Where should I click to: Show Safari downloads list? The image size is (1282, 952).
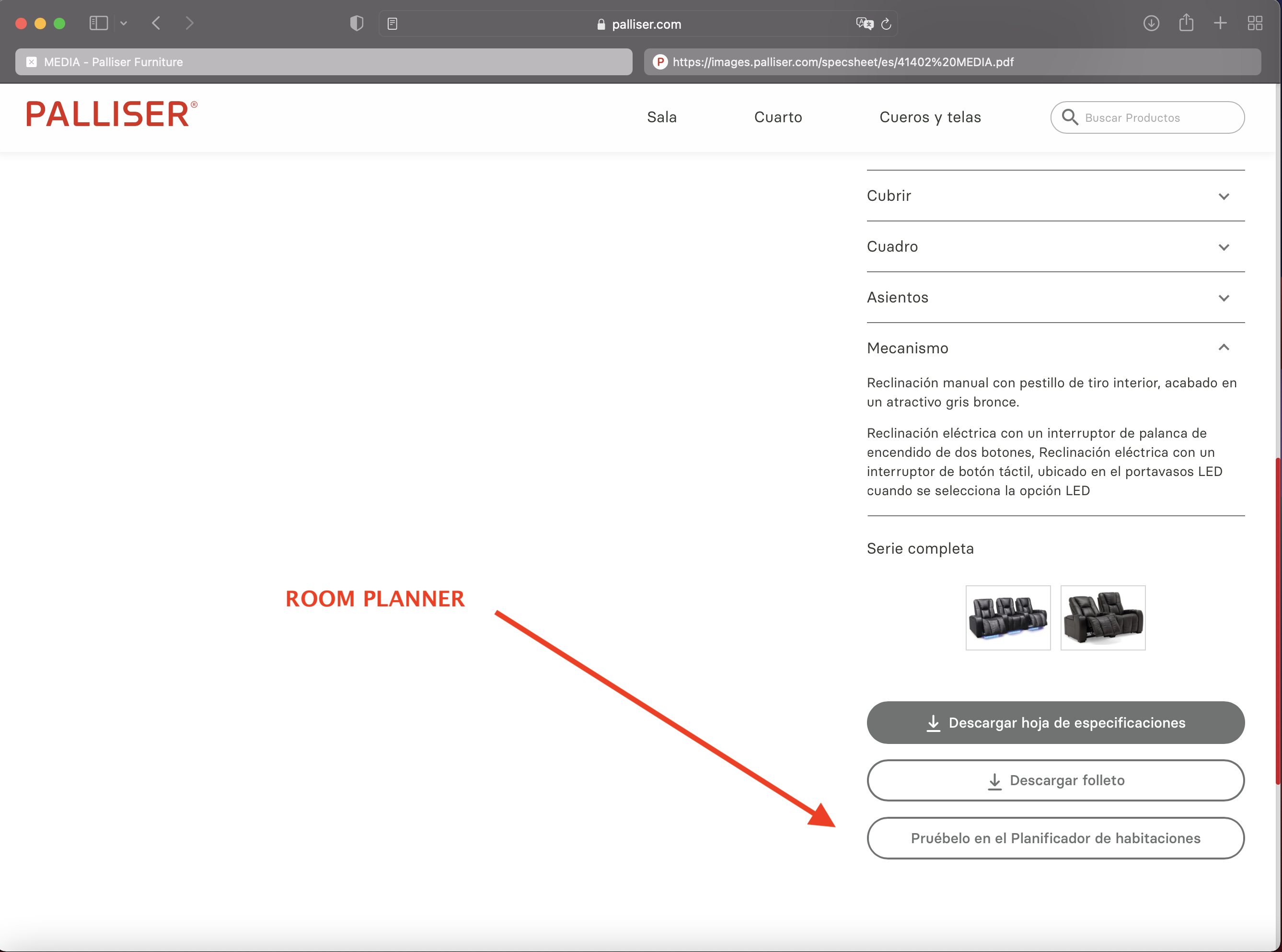coord(1151,23)
